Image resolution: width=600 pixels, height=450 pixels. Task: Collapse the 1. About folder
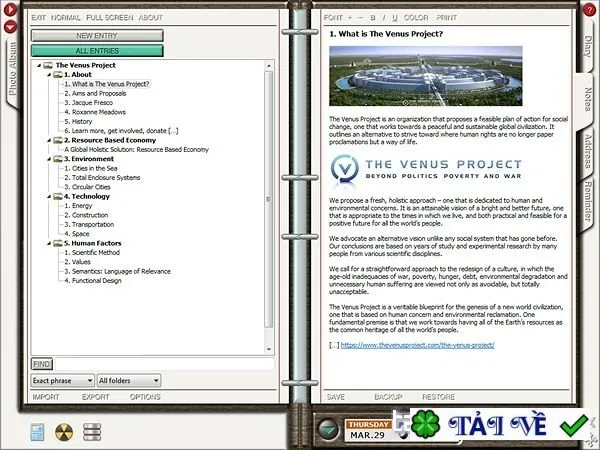(x=49, y=75)
